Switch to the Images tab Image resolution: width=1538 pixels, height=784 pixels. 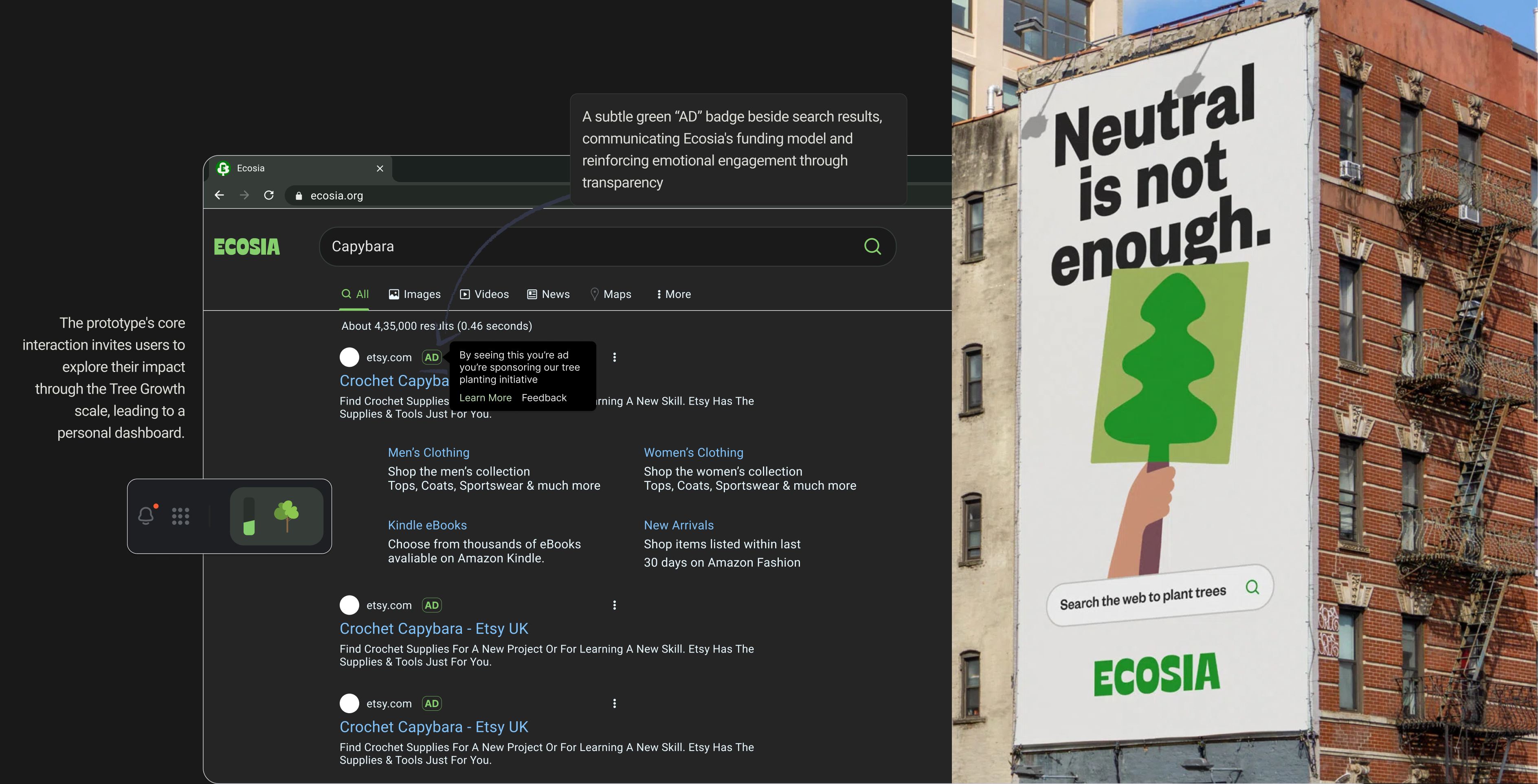(x=414, y=294)
